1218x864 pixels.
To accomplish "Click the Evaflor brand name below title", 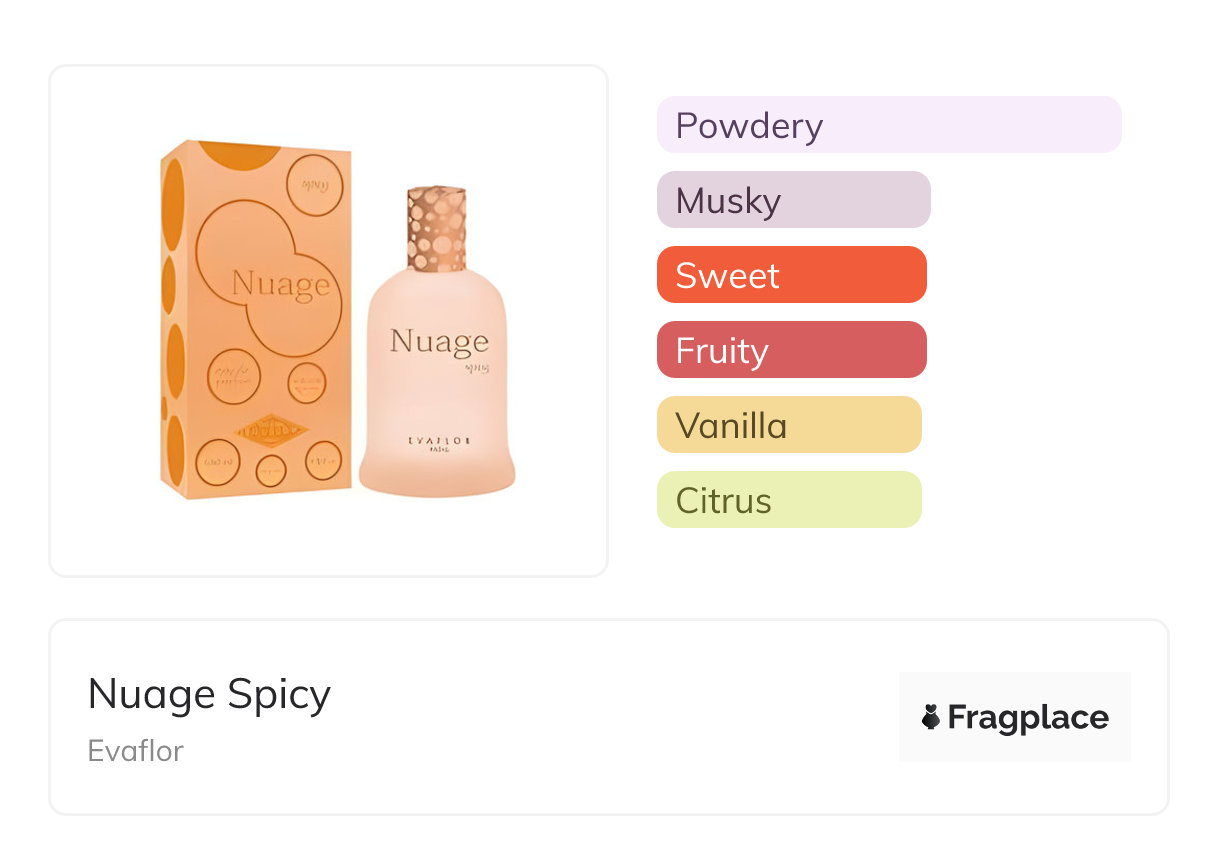I will tap(135, 751).
